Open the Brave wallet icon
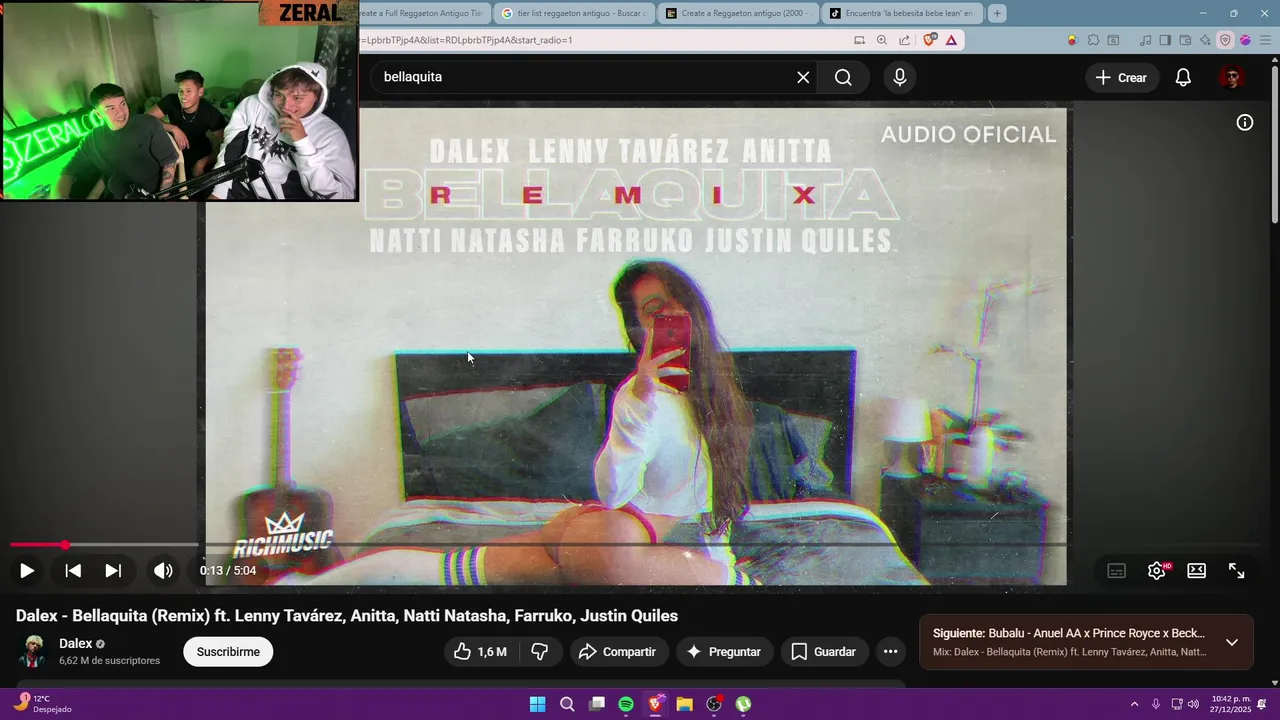This screenshot has width=1280, height=720. click(x=1186, y=40)
